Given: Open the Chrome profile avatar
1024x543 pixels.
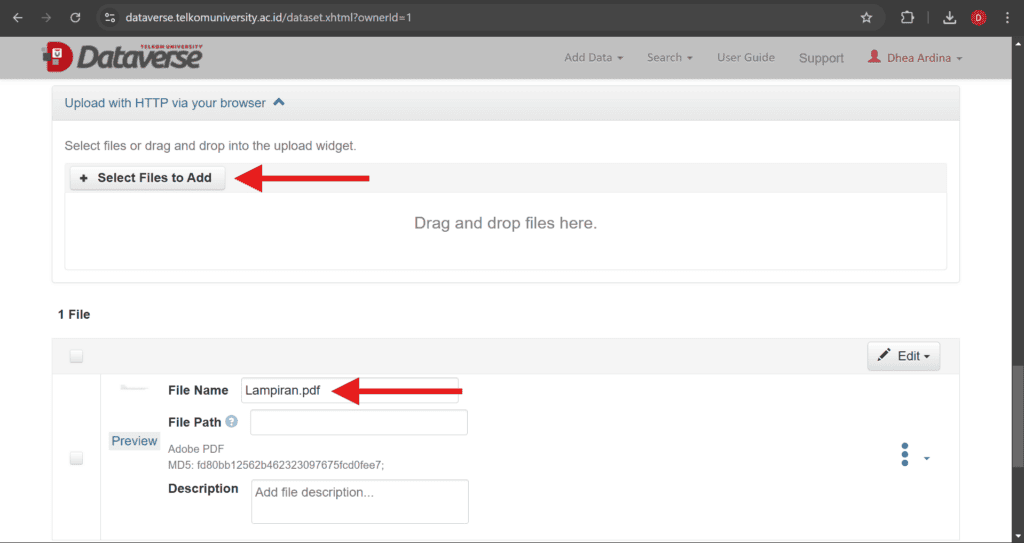Looking at the screenshot, I should tap(978, 18).
